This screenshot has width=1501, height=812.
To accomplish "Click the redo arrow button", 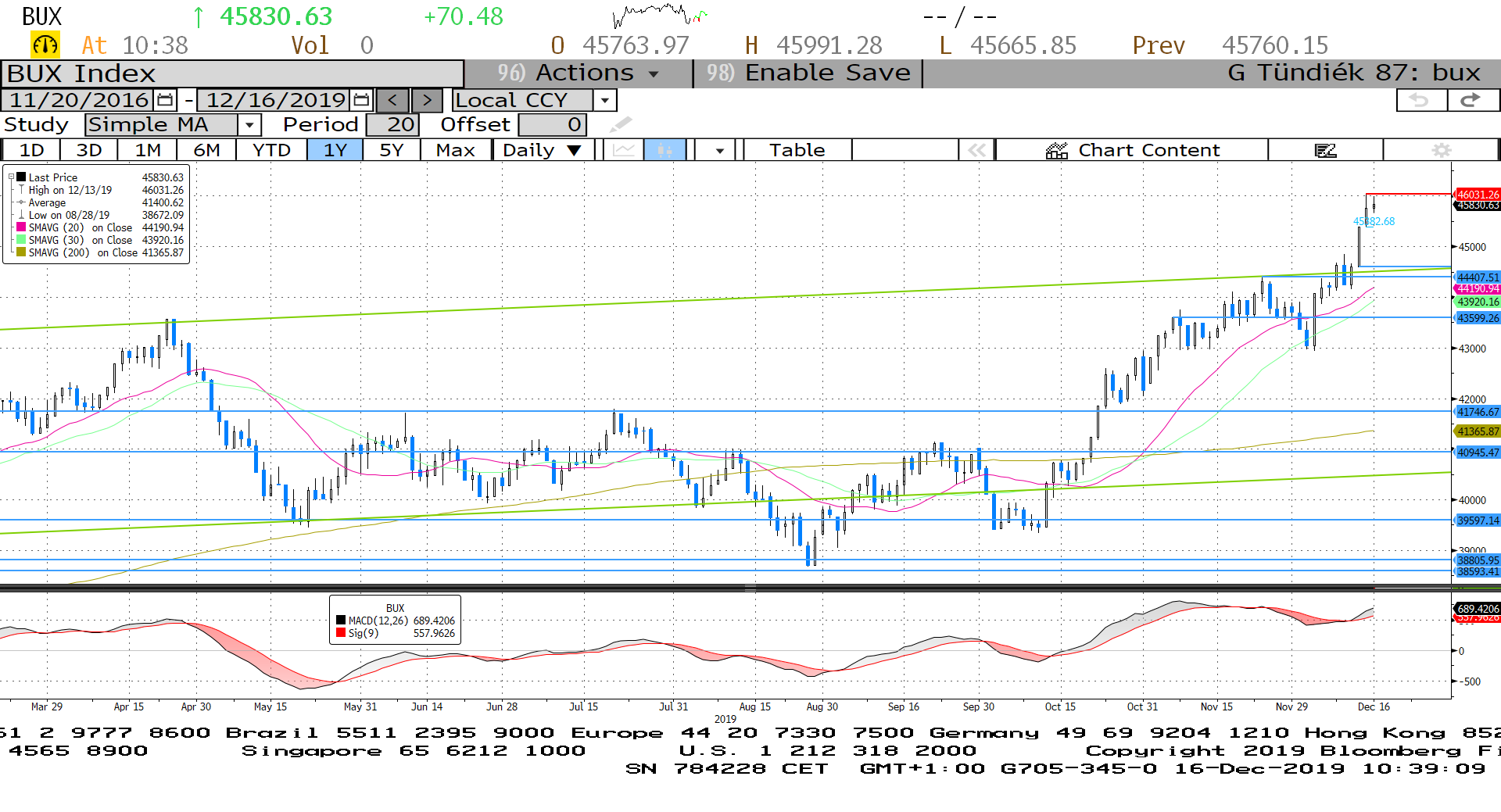I will coord(1473,100).
